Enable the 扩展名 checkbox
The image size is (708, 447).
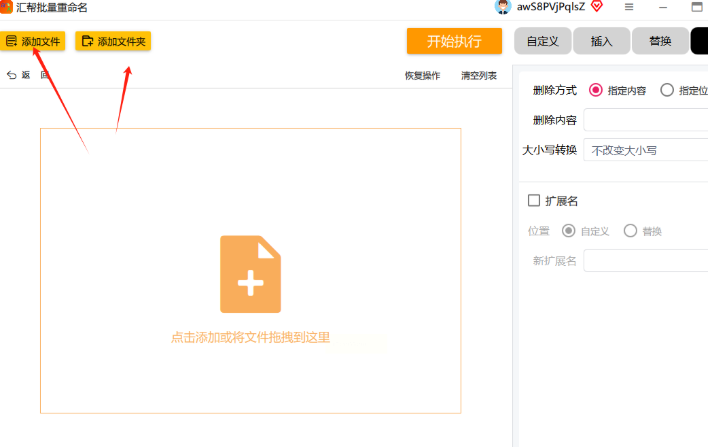click(x=534, y=200)
